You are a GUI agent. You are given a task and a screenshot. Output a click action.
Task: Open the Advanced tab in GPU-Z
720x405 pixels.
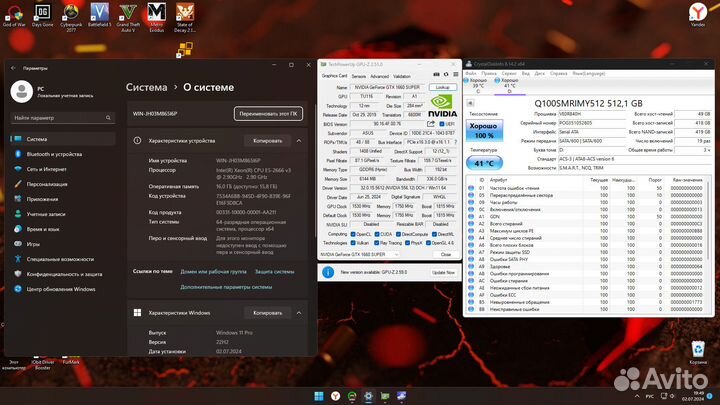pyautogui.click(x=379, y=76)
